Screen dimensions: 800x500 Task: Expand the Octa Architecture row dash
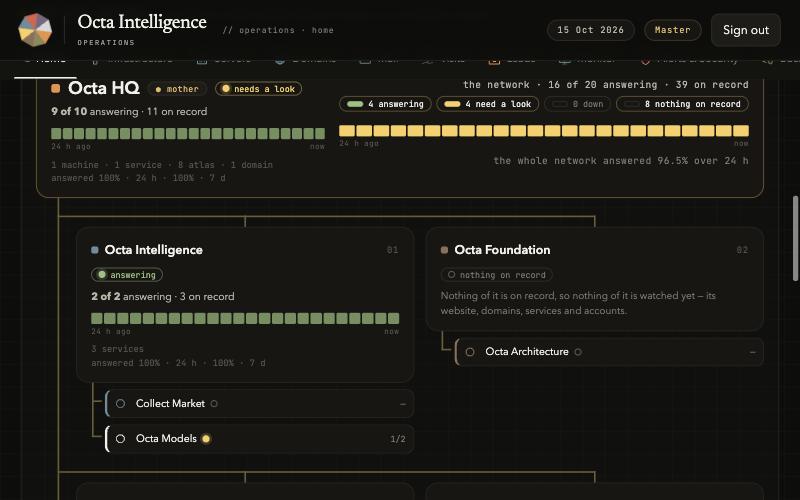[x=753, y=353]
